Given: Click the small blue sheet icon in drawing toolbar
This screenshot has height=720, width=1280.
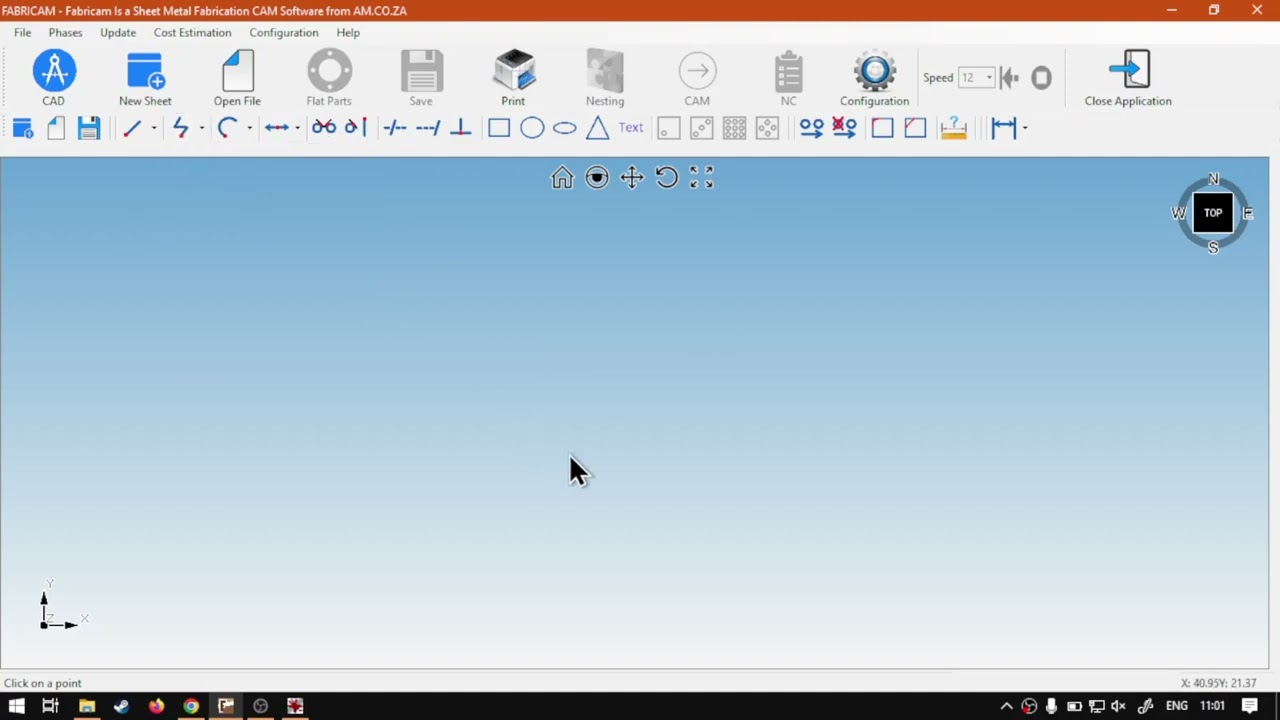Looking at the screenshot, I should pos(23,128).
